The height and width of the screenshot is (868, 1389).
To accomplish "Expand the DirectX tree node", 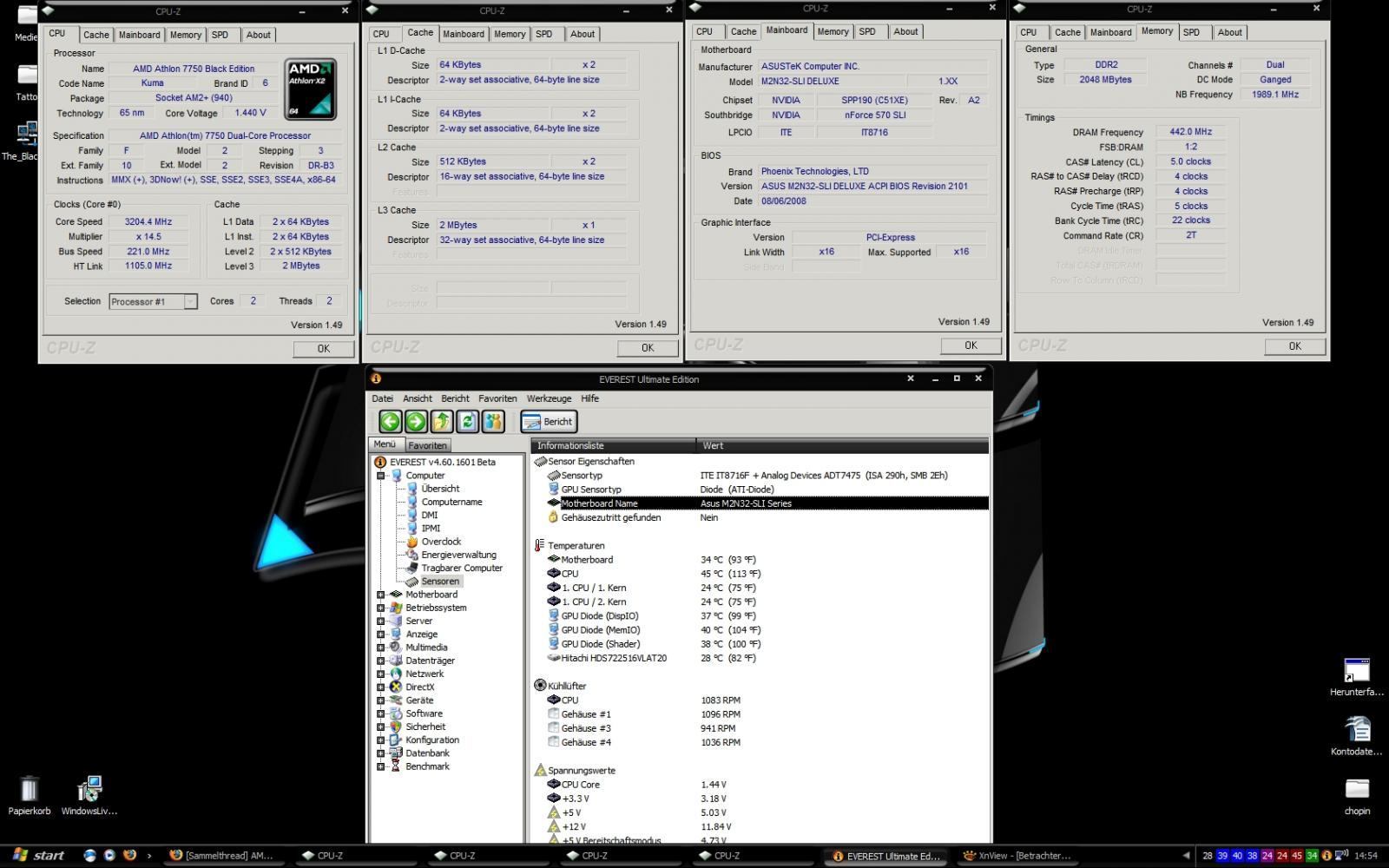I will pos(380,687).
